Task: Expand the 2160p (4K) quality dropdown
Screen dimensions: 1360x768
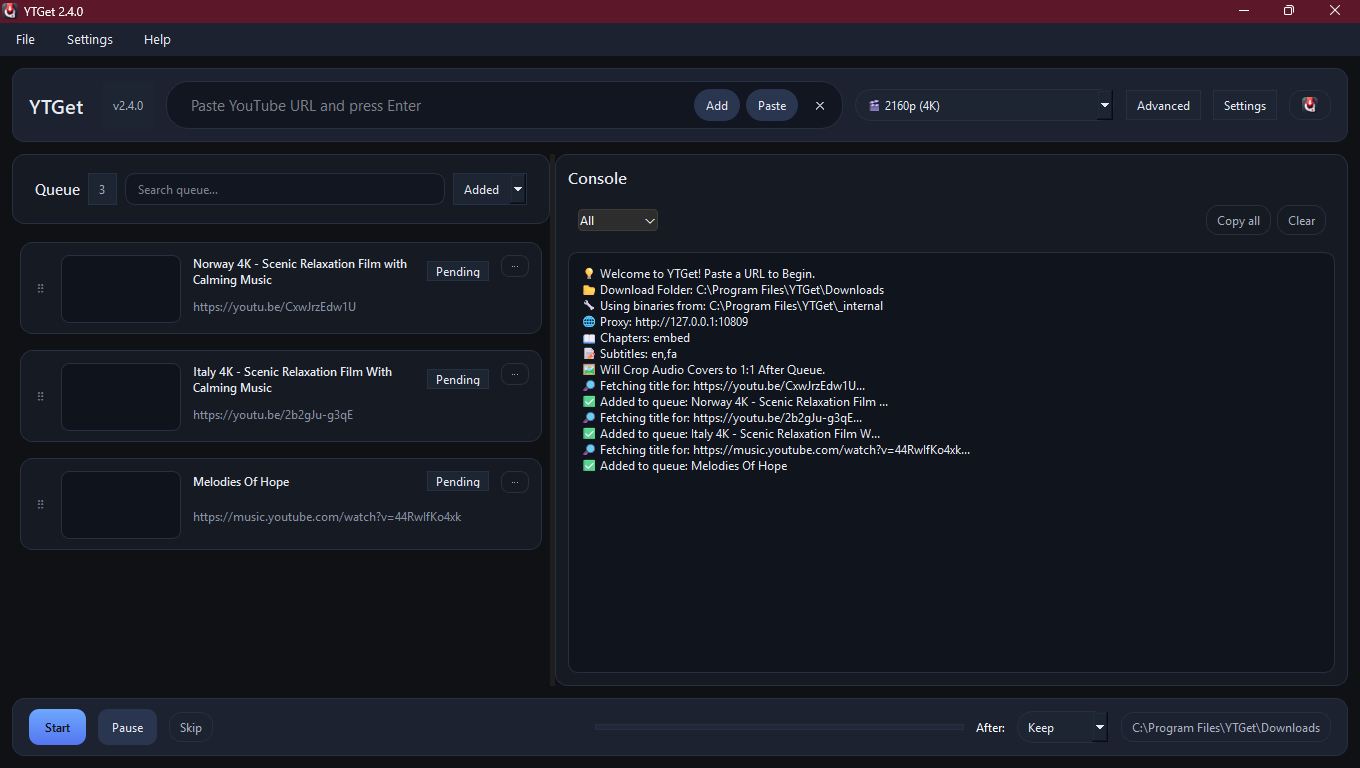Action: tap(983, 105)
